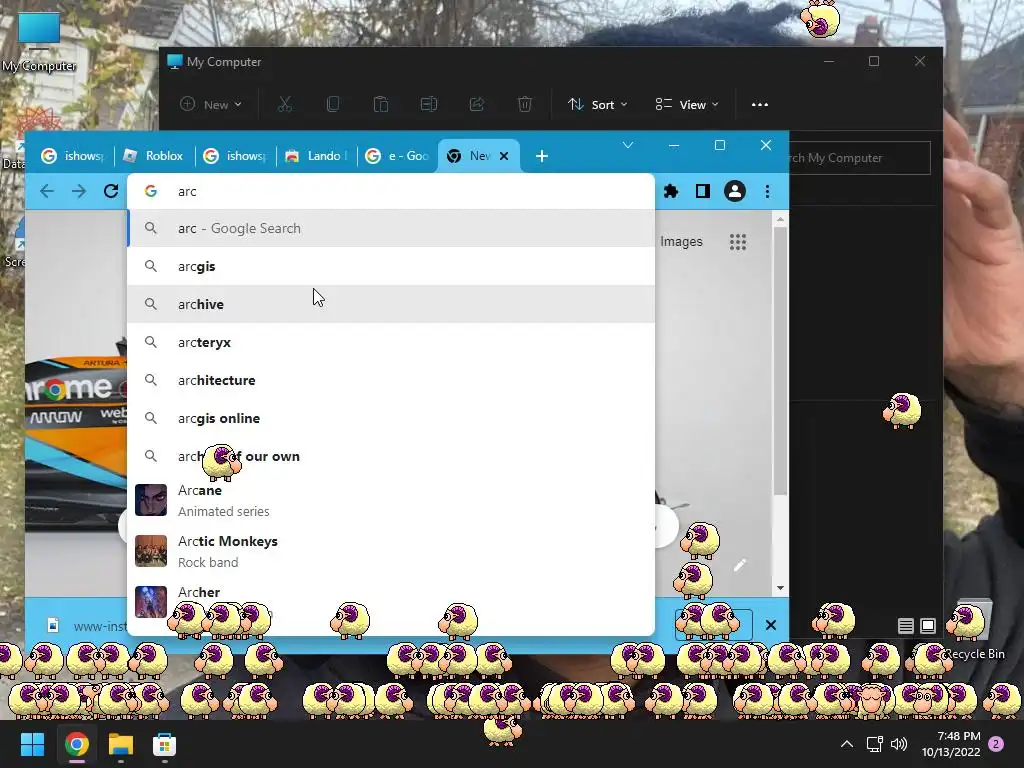The height and width of the screenshot is (768, 1024).
Task: Click scrollbar up arrow in Chrome
Action: tap(780, 220)
